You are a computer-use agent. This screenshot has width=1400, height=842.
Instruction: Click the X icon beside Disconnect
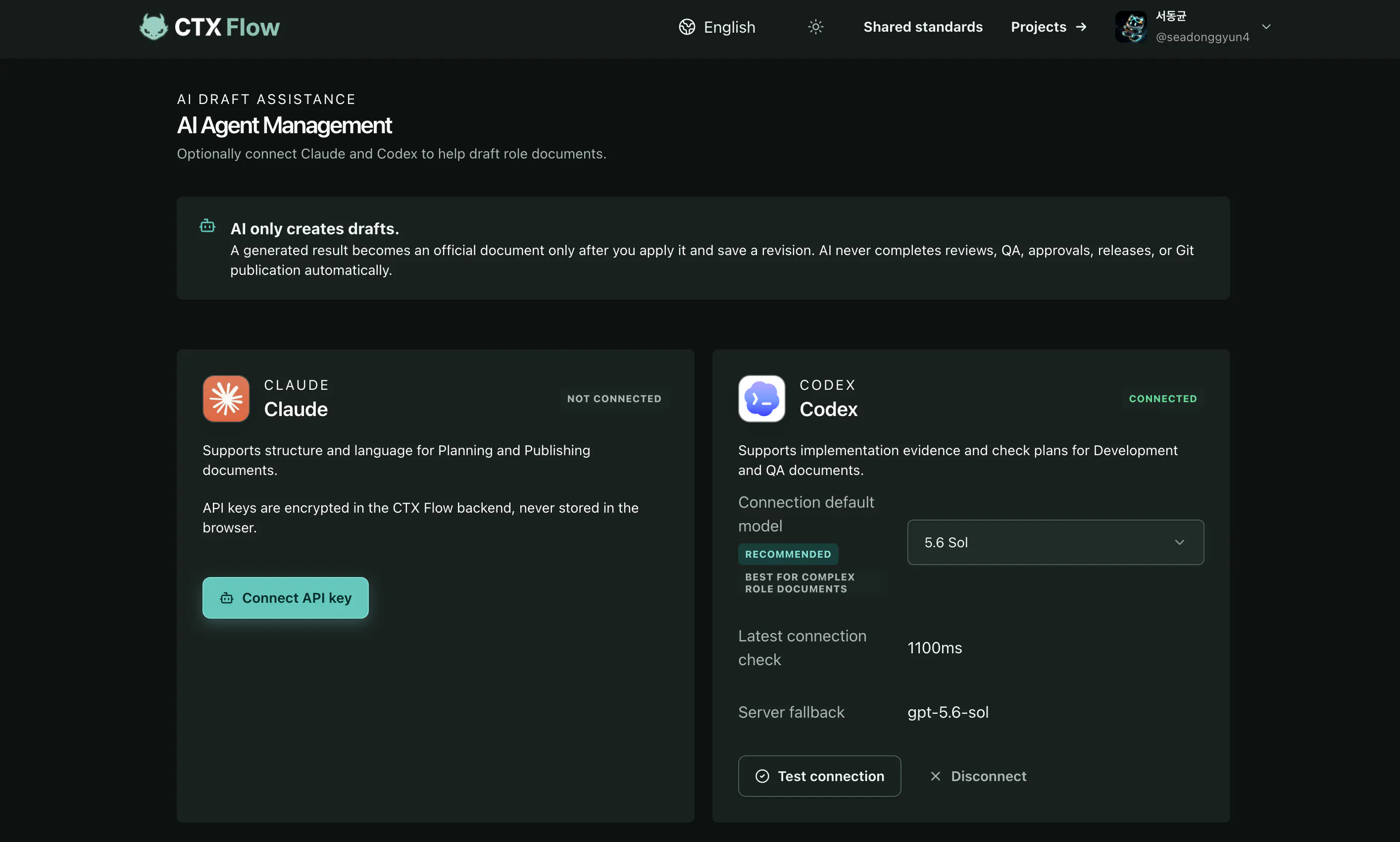click(x=935, y=776)
